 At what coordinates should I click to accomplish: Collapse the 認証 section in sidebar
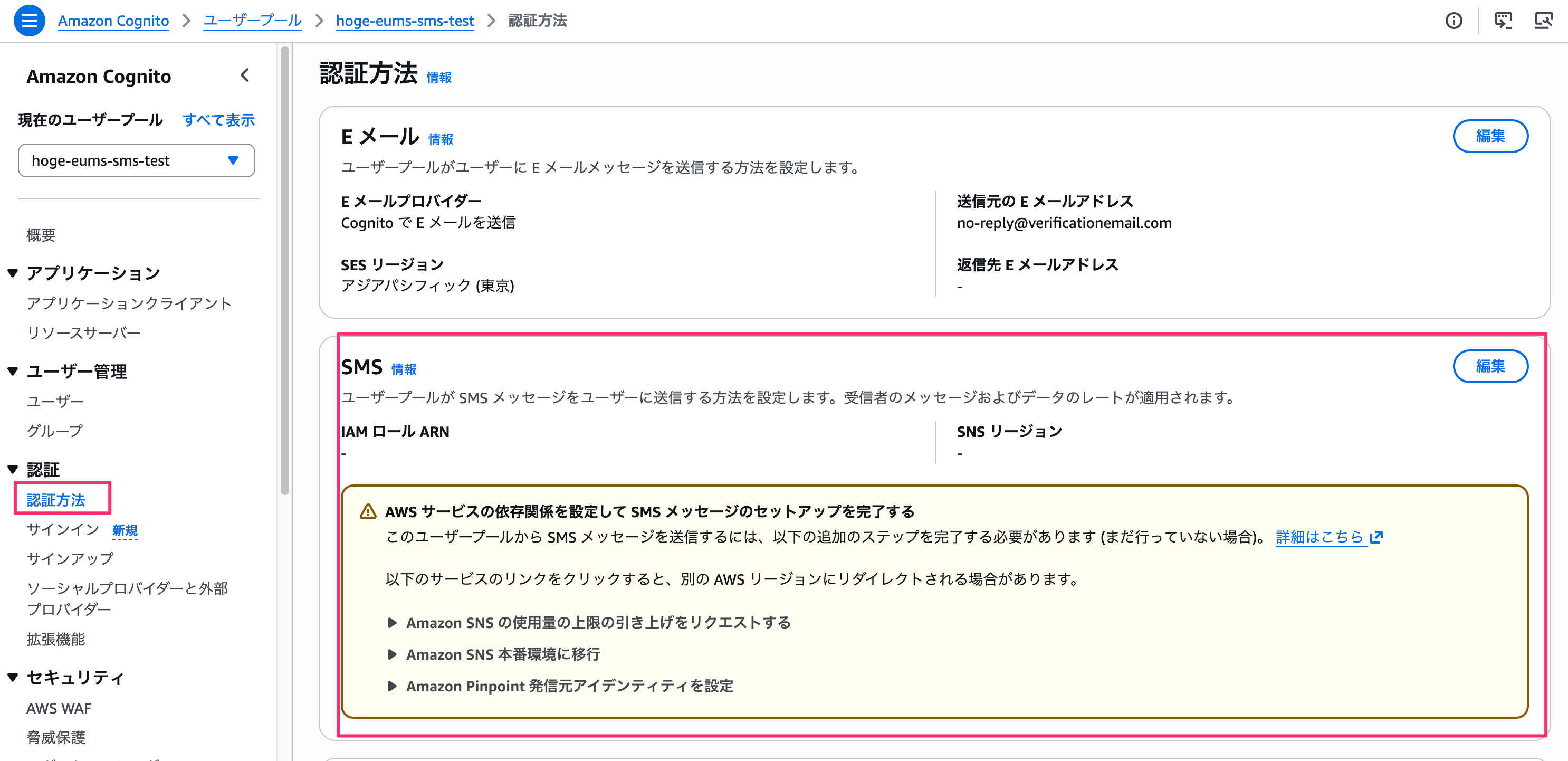(13, 469)
